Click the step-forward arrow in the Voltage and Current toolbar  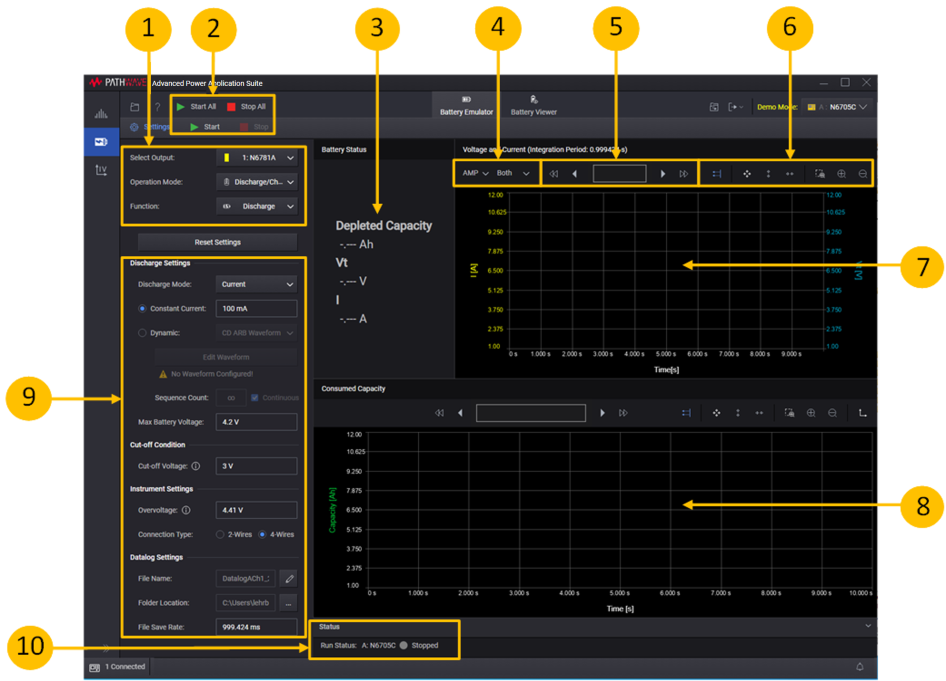click(662, 174)
